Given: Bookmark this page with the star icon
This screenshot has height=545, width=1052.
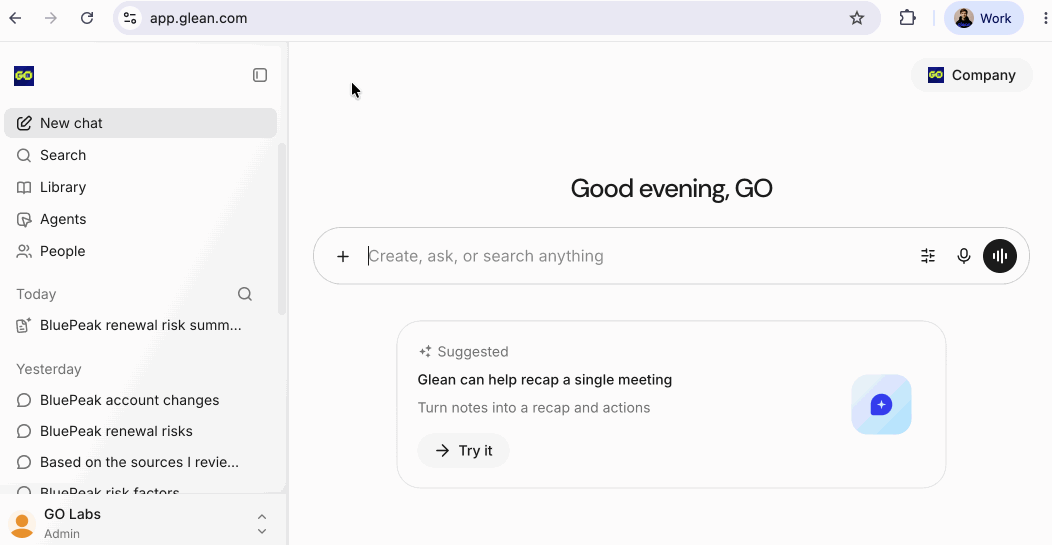Looking at the screenshot, I should click(857, 18).
